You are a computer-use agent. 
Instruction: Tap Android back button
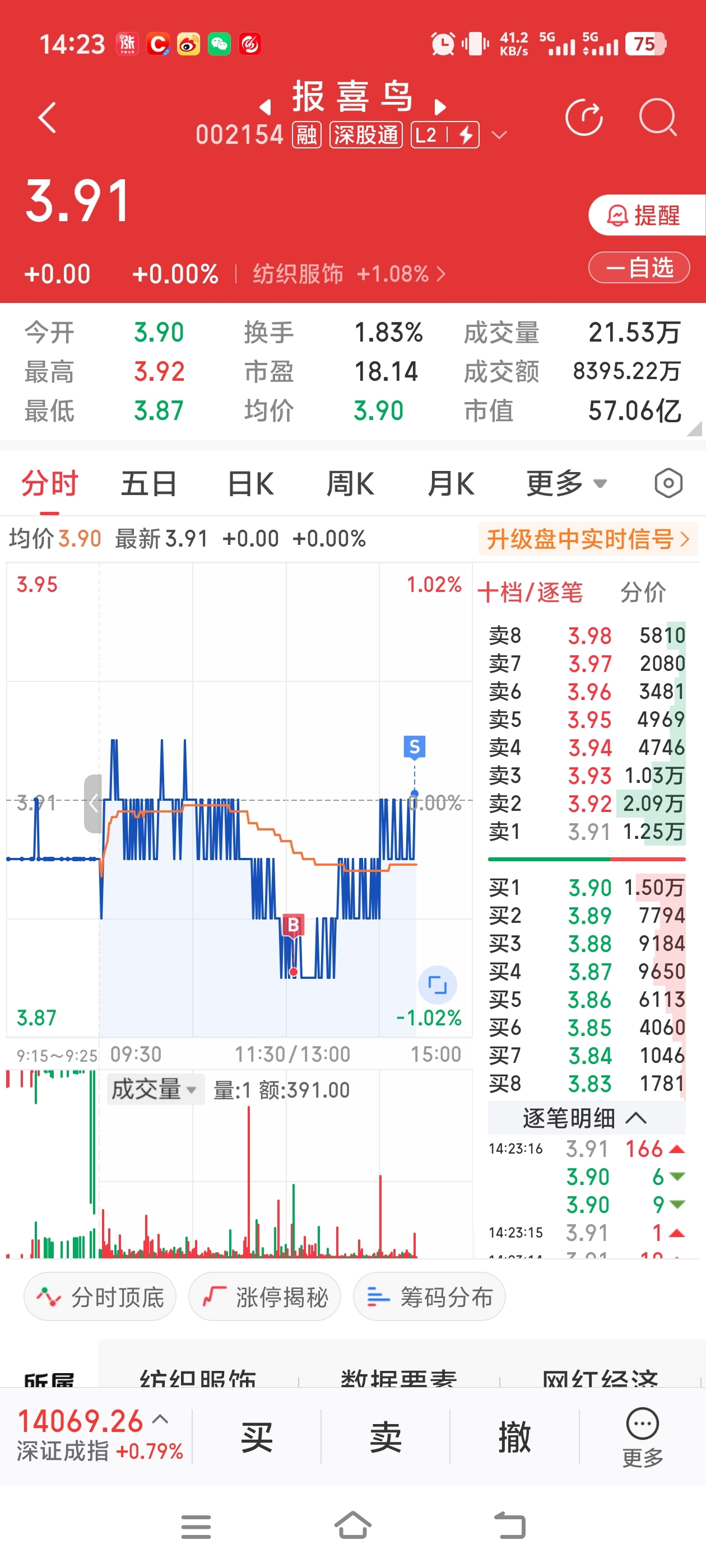(509, 1525)
